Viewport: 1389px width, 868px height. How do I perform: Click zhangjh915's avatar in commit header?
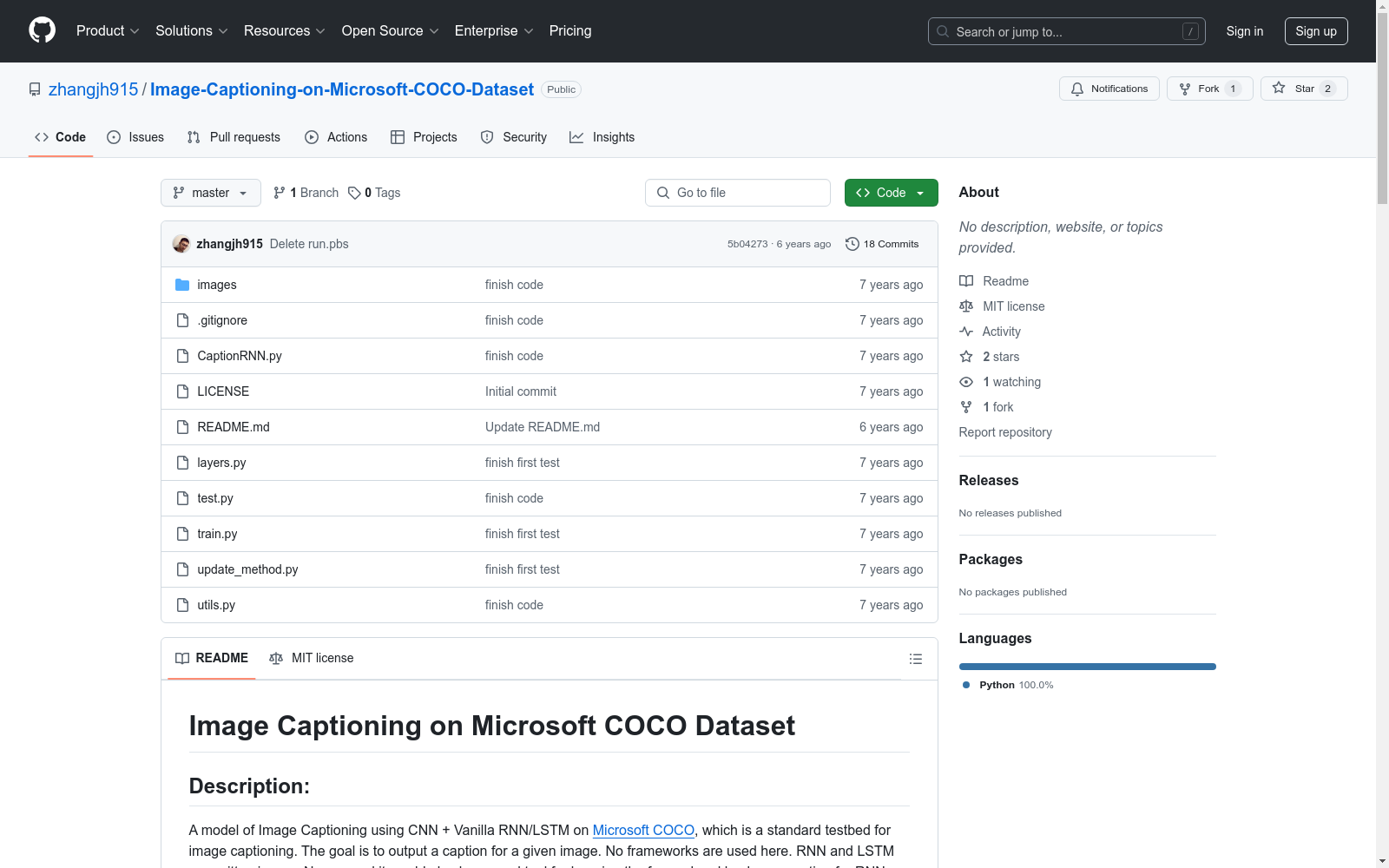(181, 244)
